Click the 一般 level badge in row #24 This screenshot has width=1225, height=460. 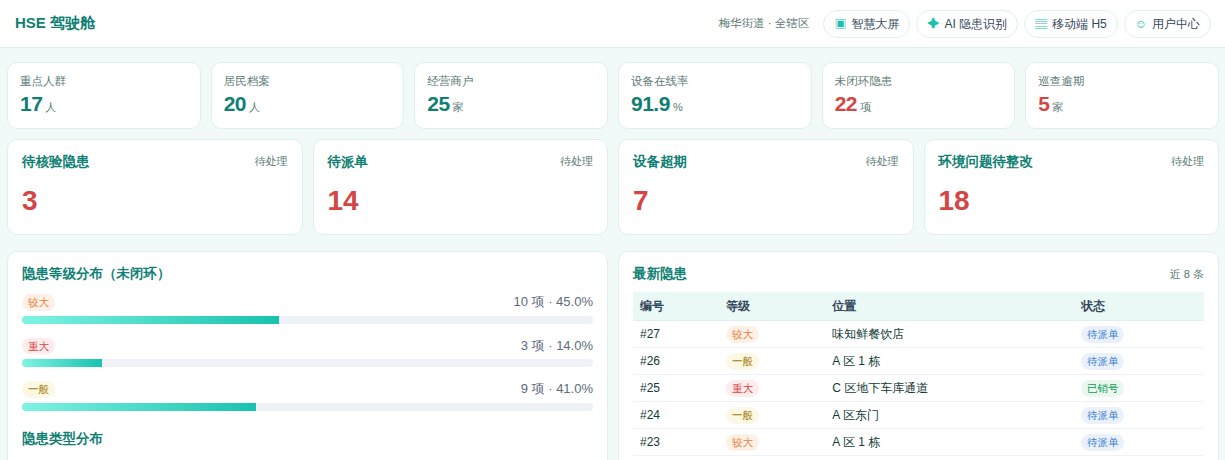(742, 415)
